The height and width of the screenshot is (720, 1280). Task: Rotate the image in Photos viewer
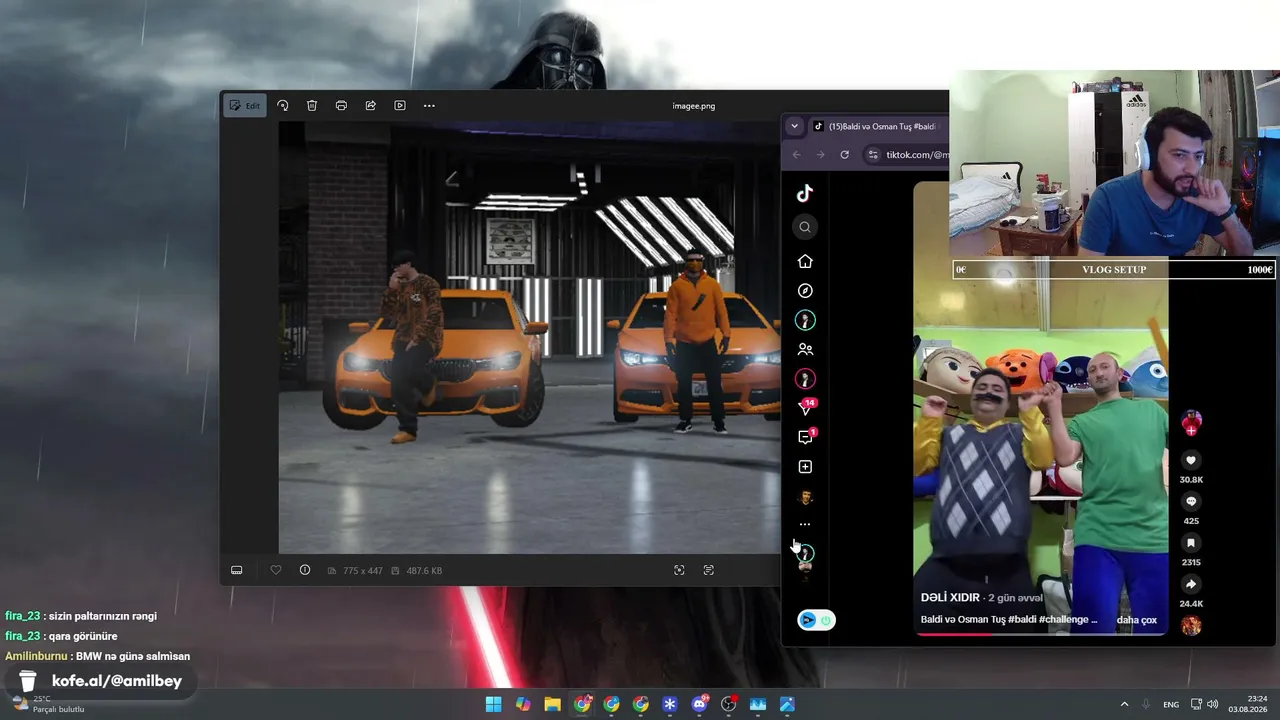pos(283,105)
